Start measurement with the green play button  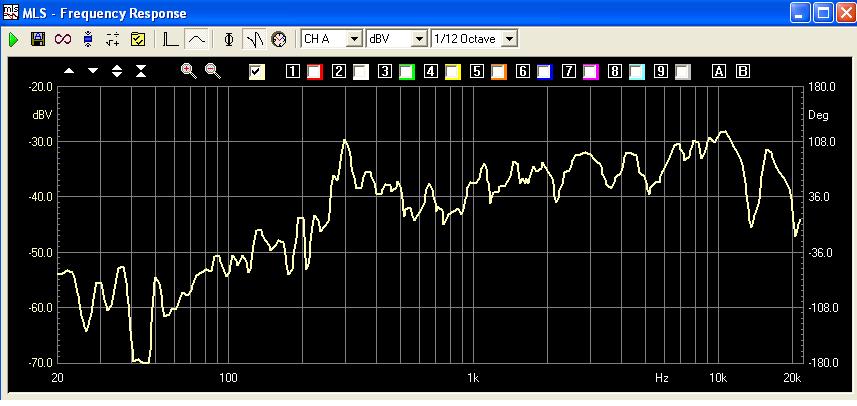(x=13, y=39)
